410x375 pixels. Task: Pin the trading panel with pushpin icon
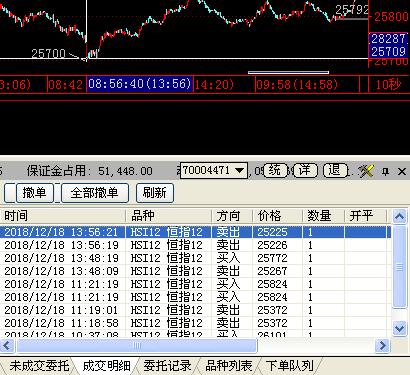(x=385, y=172)
